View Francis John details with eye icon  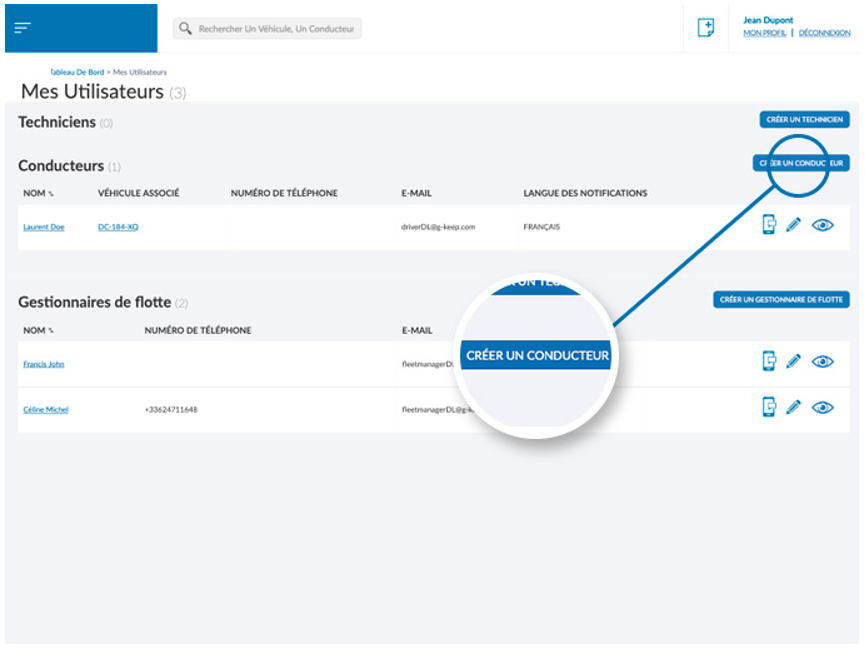822,362
